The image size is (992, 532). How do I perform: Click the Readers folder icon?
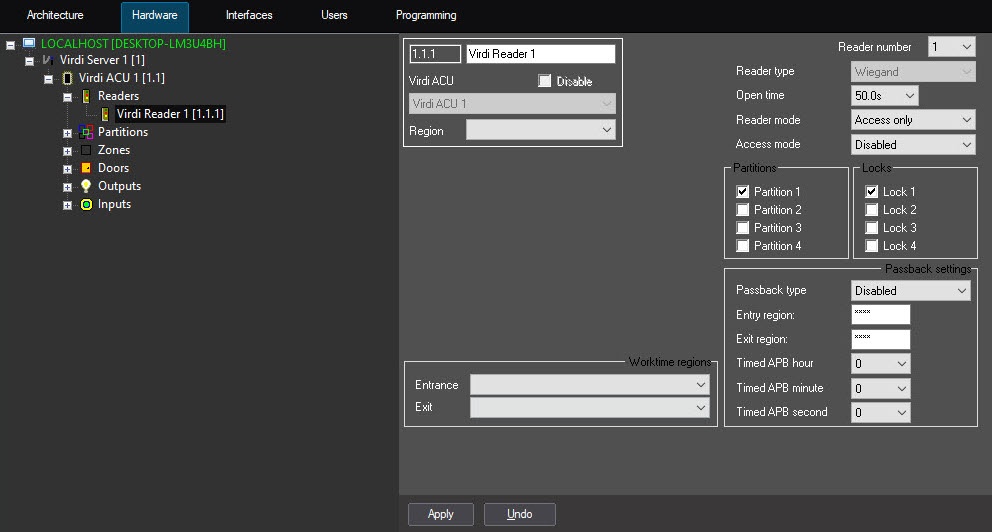[86, 96]
